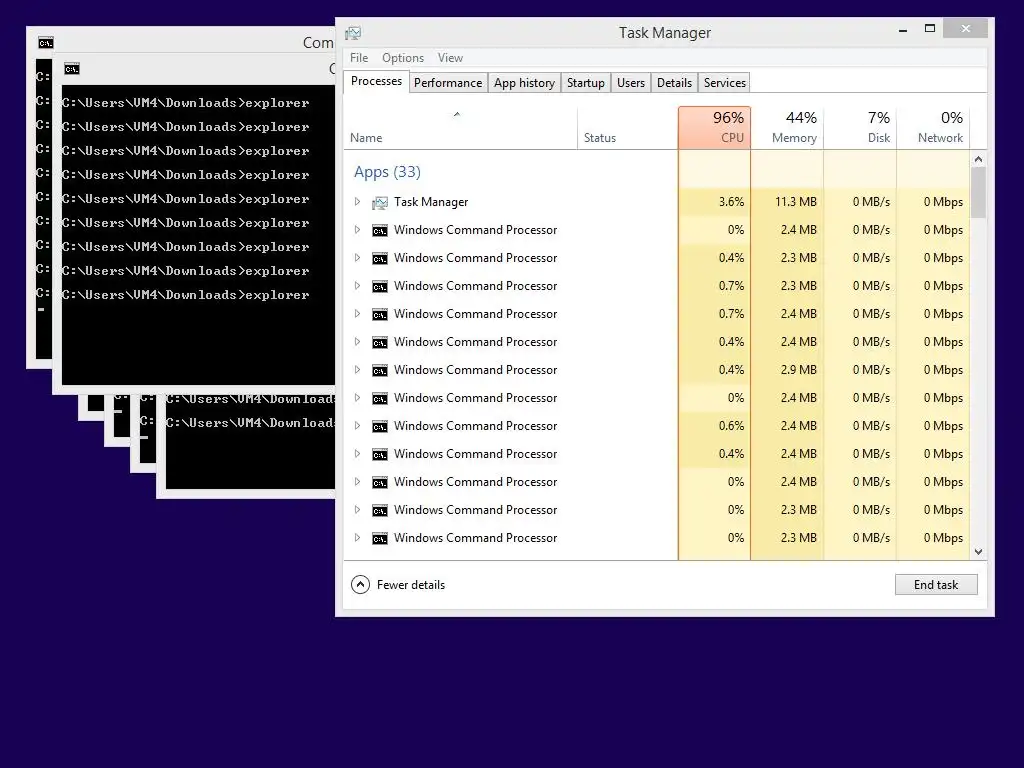Expand the Command Processor row with 0.7% and 2.4 MB

coord(357,313)
